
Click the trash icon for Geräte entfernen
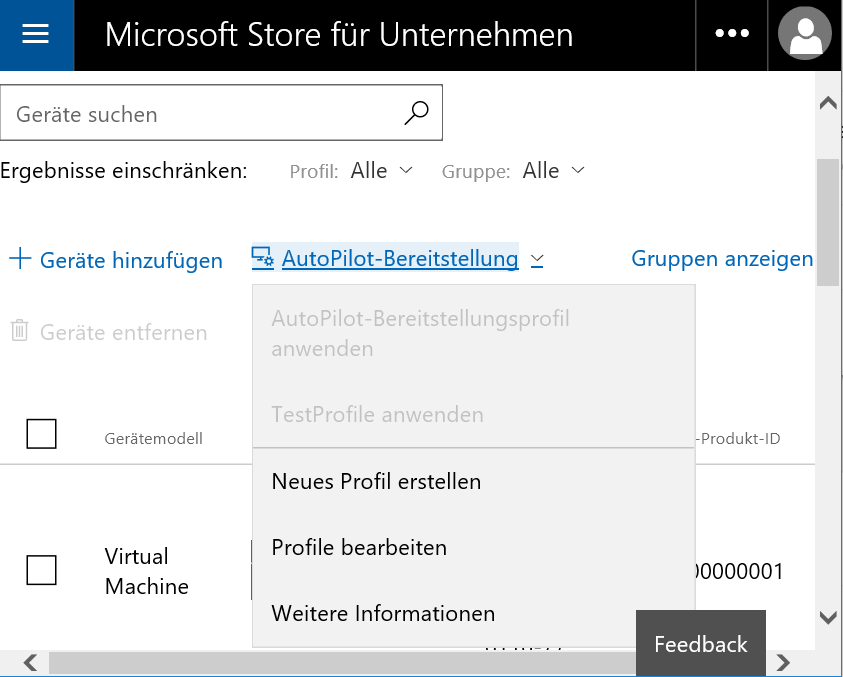(19, 331)
